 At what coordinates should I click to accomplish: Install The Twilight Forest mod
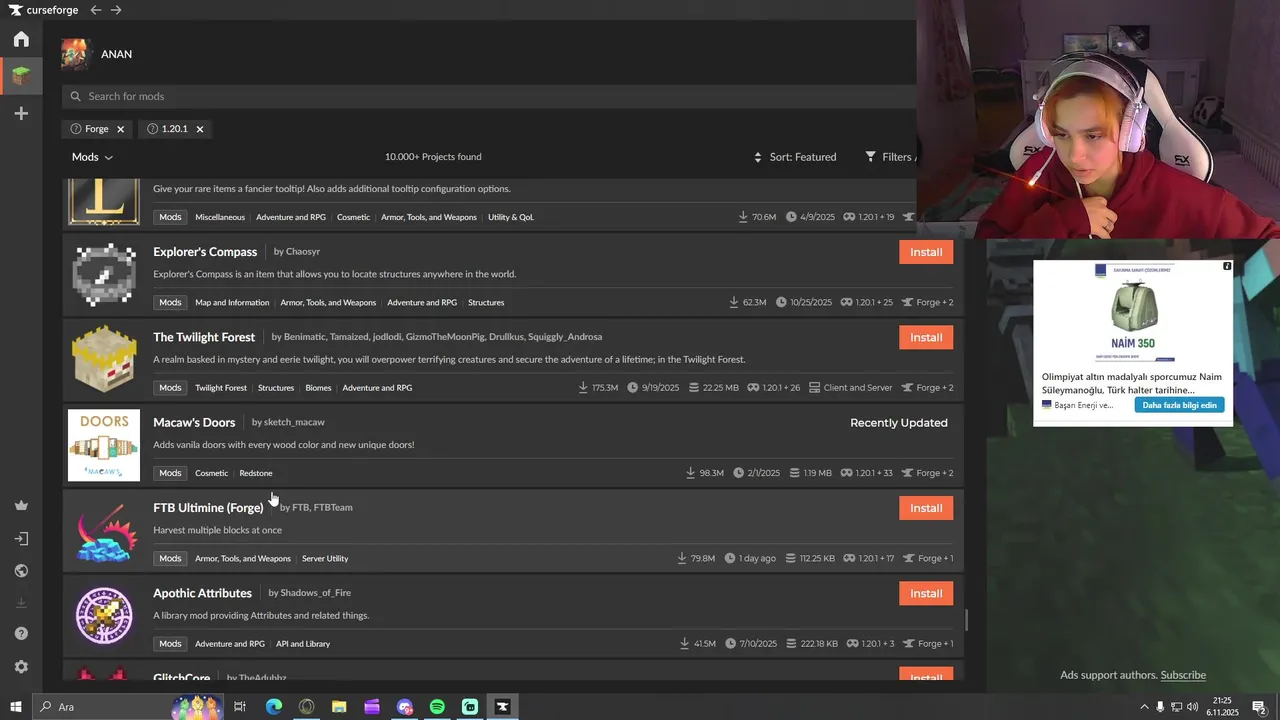[x=926, y=337]
